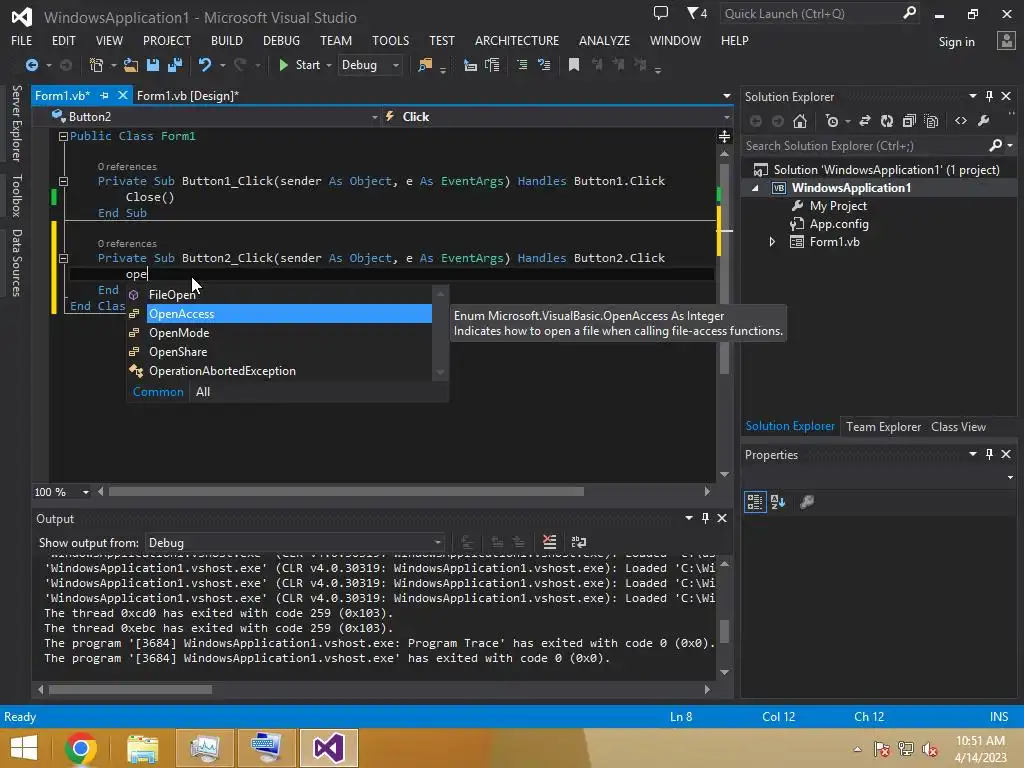This screenshot has height=768, width=1024.
Task: Click the Save All icon
Action: (175, 65)
